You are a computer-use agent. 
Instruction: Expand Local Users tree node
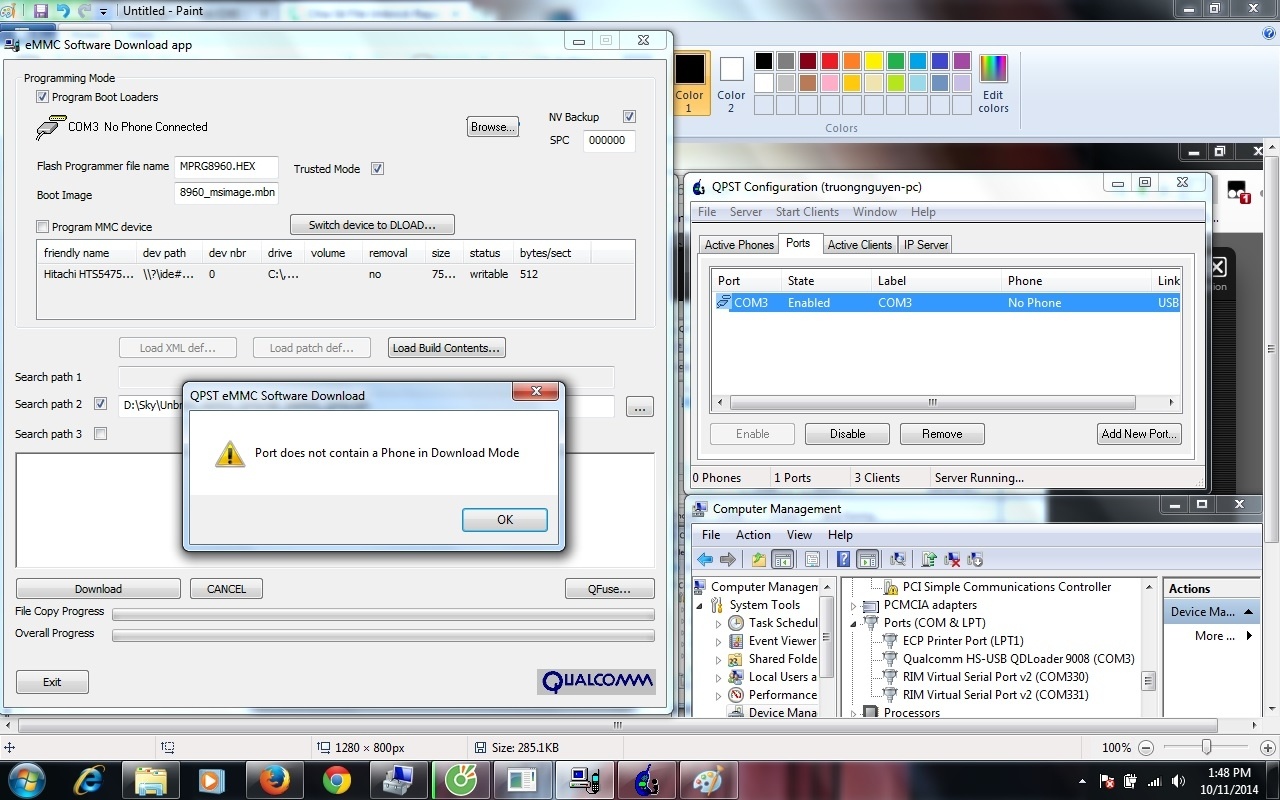click(x=718, y=677)
